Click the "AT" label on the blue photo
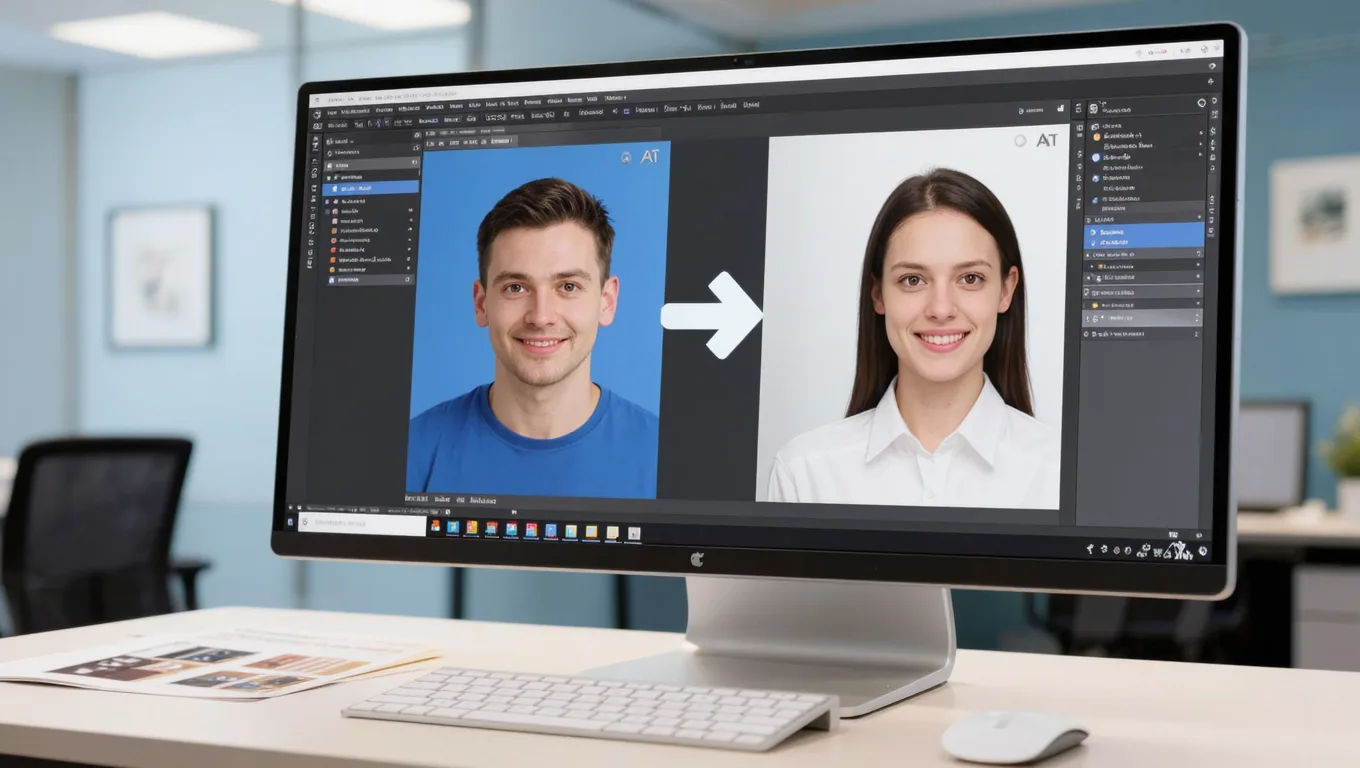 pyautogui.click(x=650, y=157)
